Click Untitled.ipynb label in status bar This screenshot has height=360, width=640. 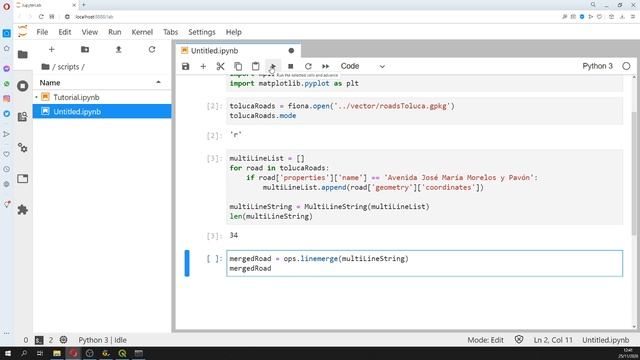click(606, 340)
